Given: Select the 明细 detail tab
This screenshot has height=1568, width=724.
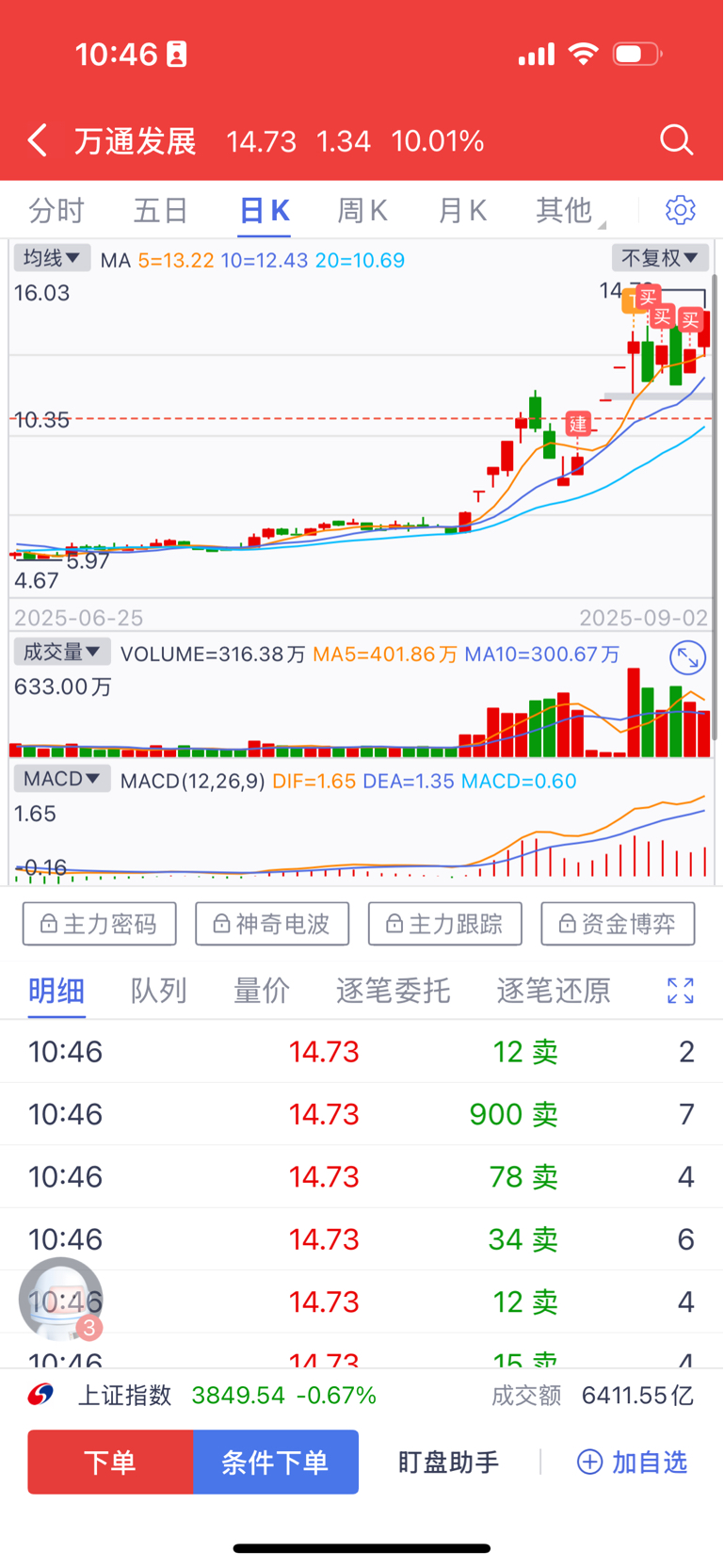Looking at the screenshot, I should point(56,991).
